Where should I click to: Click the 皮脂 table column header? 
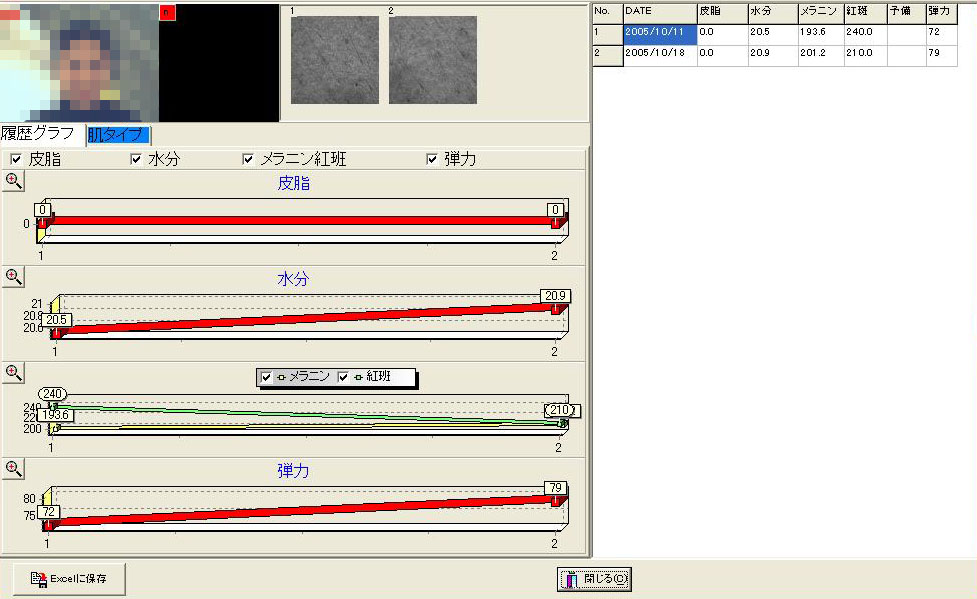pyautogui.click(x=722, y=13)
